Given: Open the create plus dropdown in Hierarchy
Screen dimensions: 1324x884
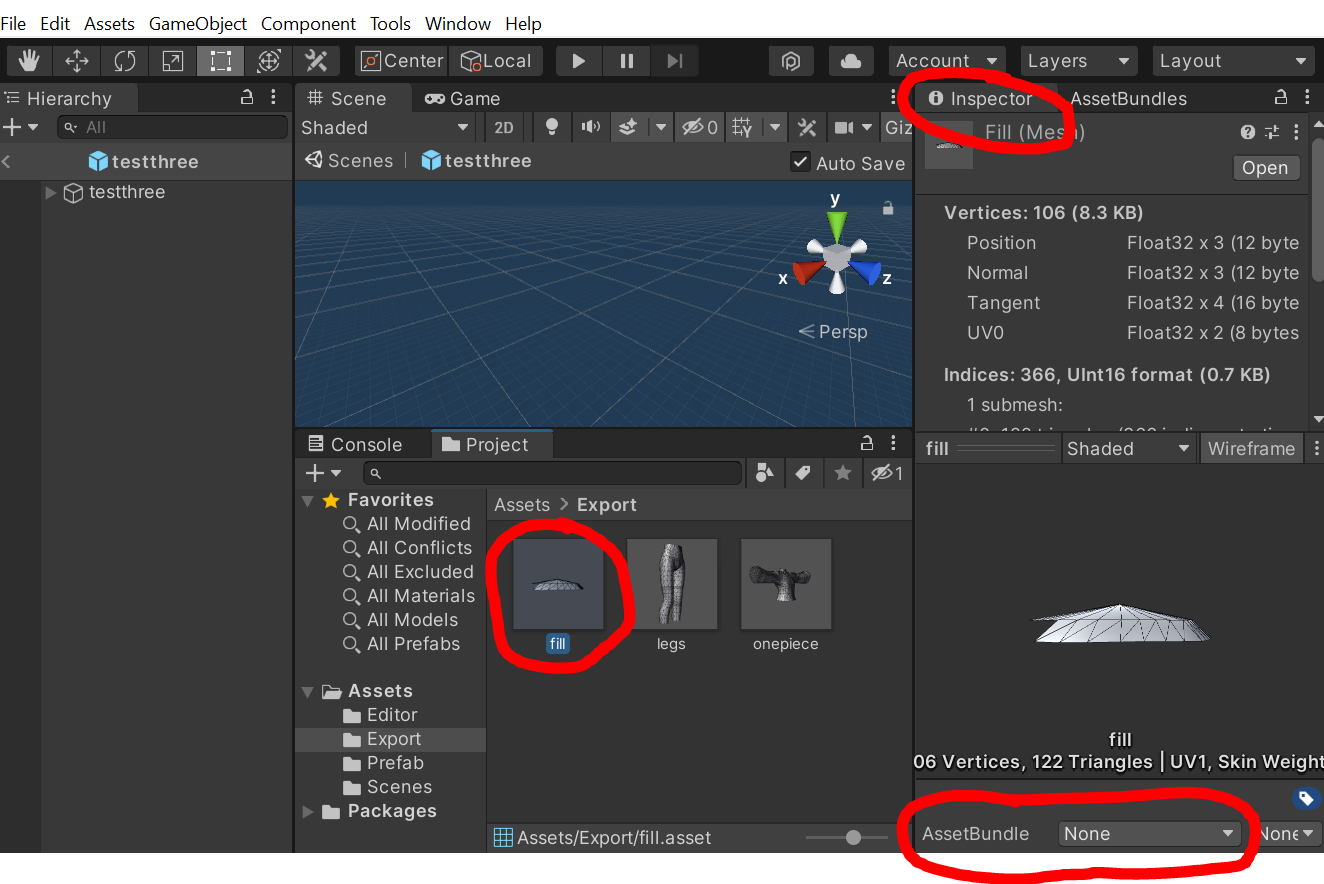Looking at the screenshot, I should click(x=20, y=127).
